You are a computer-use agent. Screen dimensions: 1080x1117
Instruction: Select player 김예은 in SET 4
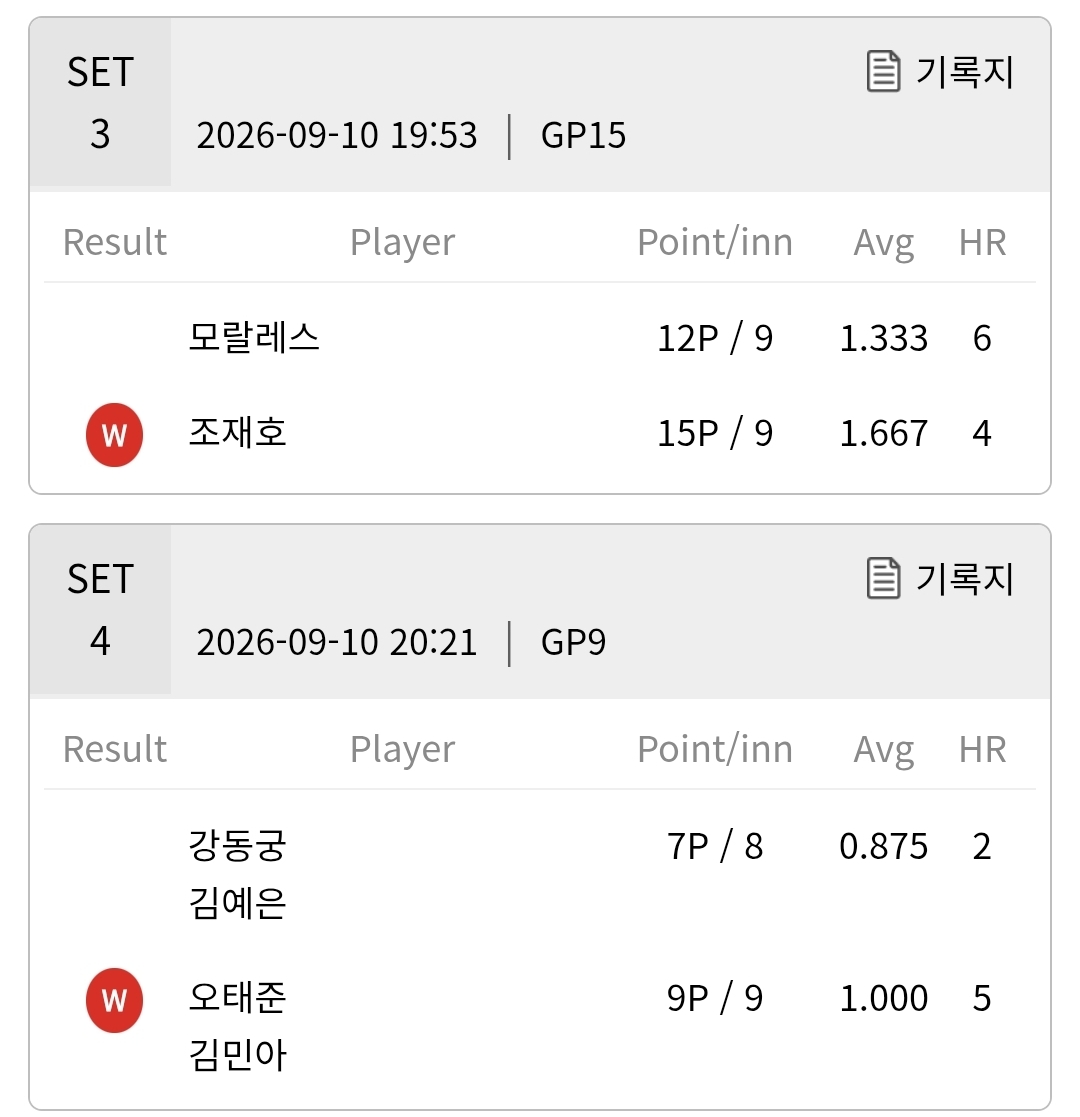tap(237, 903)
